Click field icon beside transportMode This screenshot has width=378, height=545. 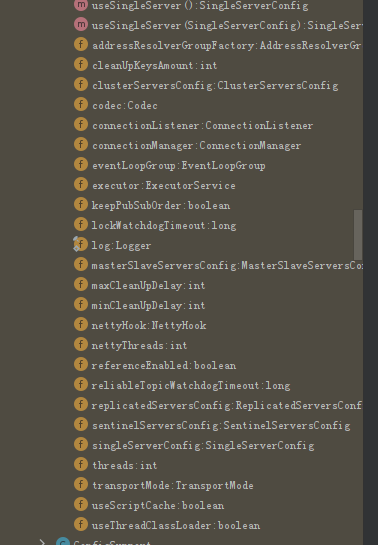pyautogui.click(x=81, y=484)
